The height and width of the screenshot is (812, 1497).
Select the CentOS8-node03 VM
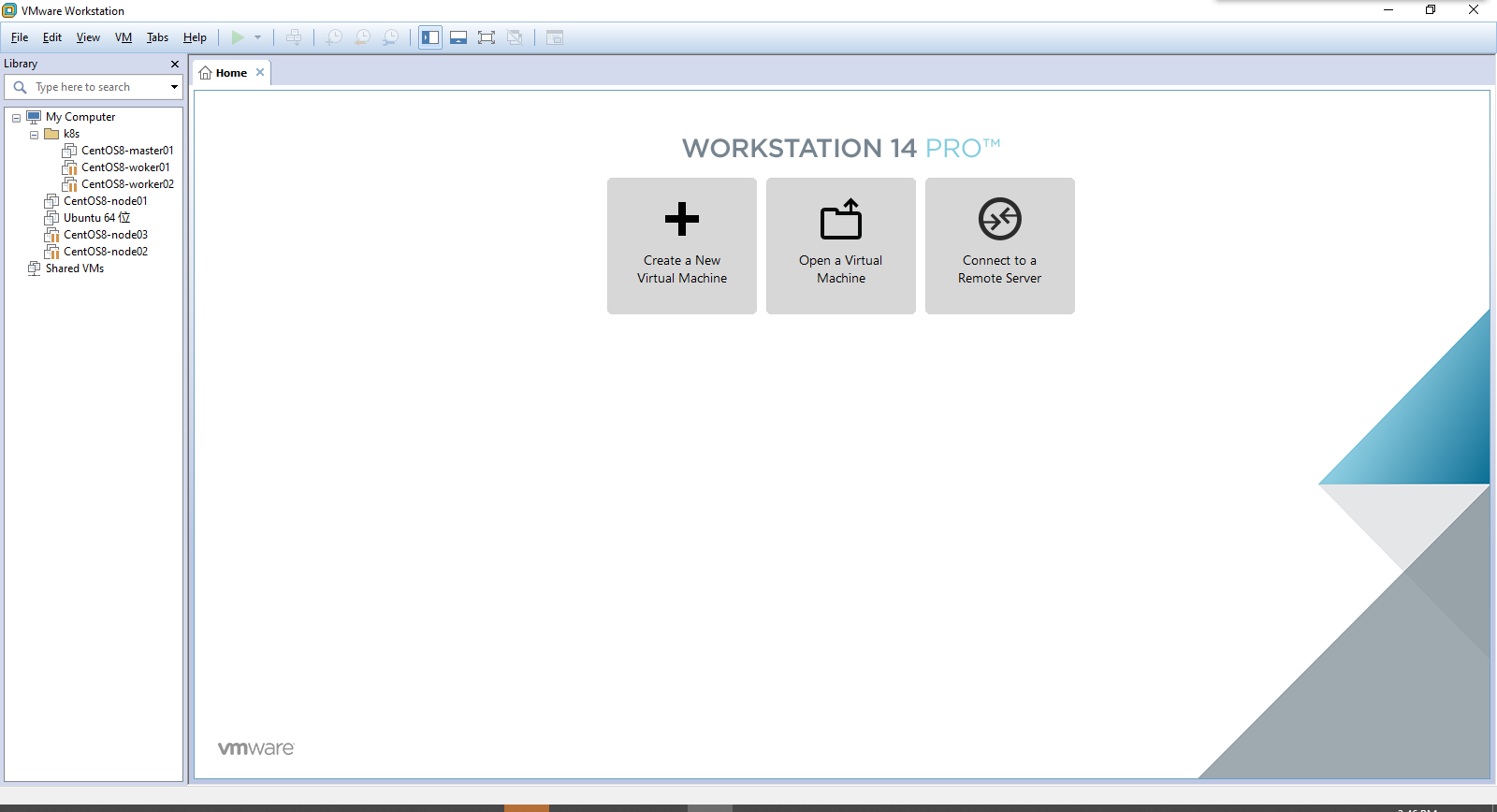pyautogui.click(x=105, y=235)
